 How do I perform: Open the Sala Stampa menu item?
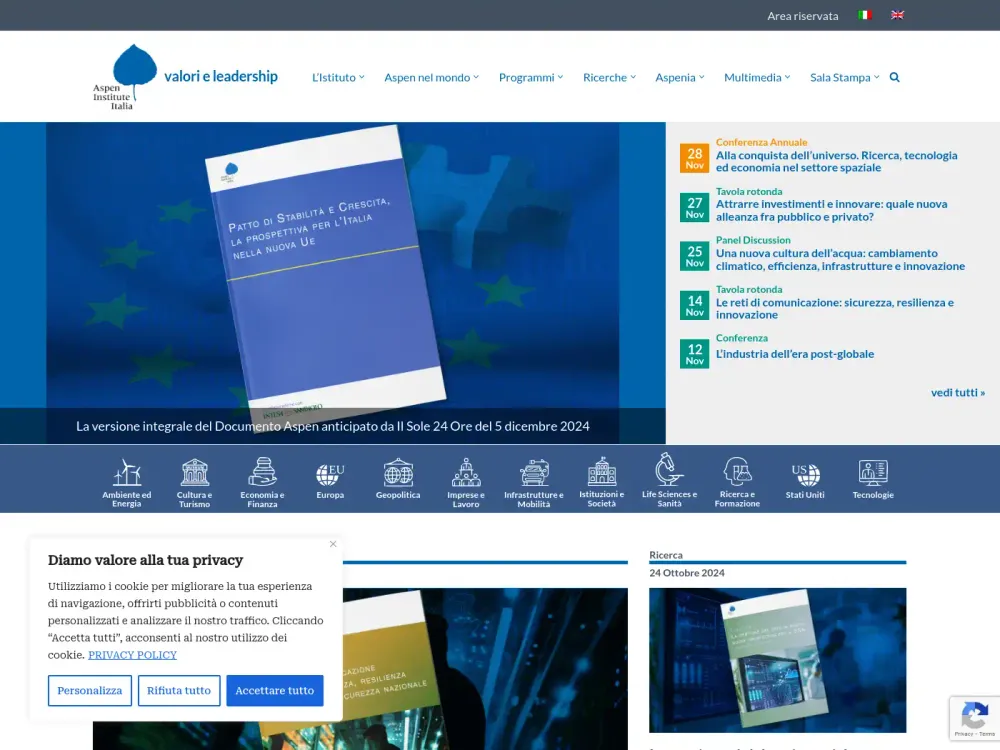[840, 76]
